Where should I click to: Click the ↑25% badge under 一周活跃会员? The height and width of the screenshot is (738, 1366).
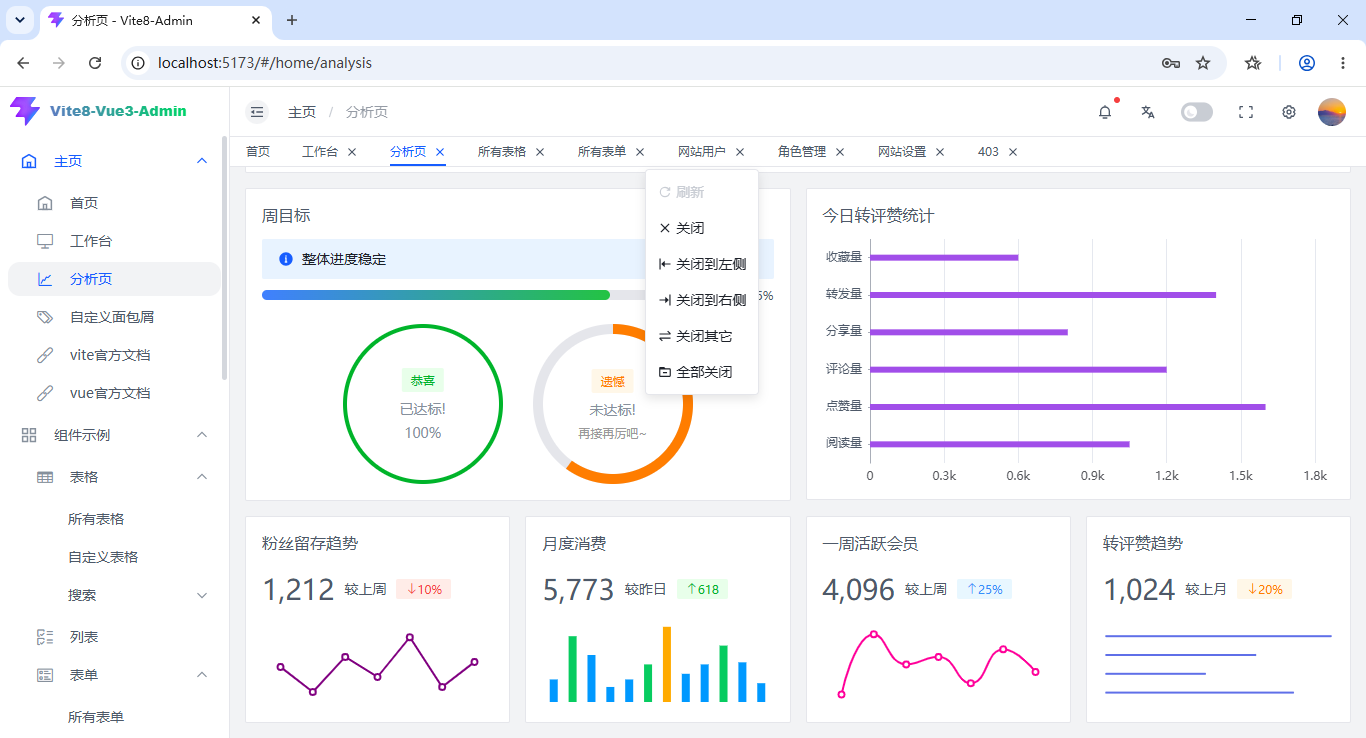984,589
